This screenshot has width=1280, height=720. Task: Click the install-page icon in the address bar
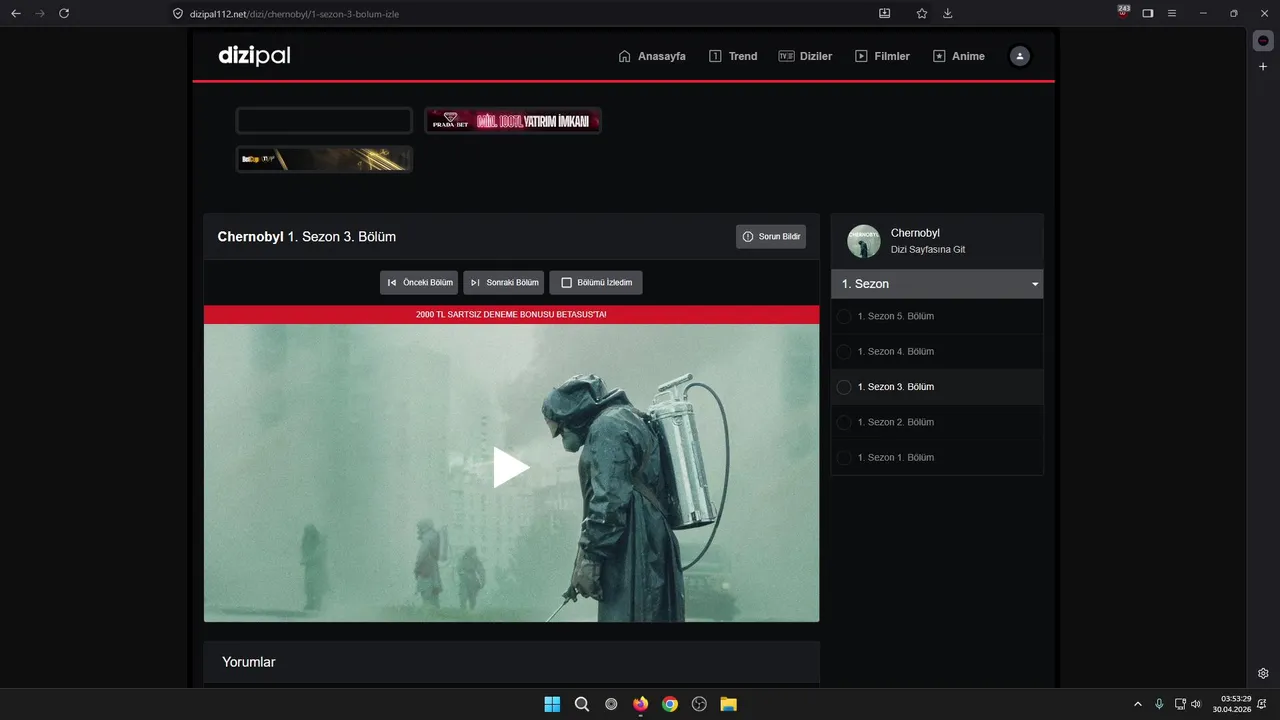tap(884, 13)
